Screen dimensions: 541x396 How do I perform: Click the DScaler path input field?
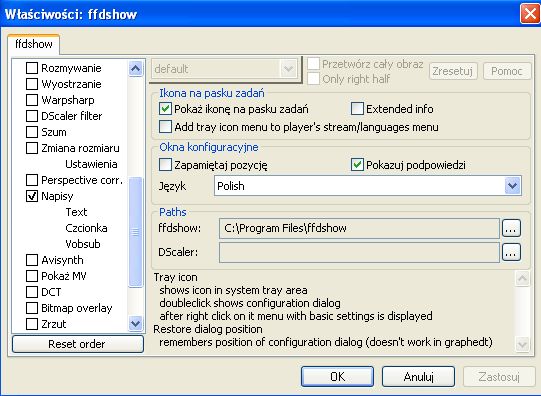click(359, 252)
